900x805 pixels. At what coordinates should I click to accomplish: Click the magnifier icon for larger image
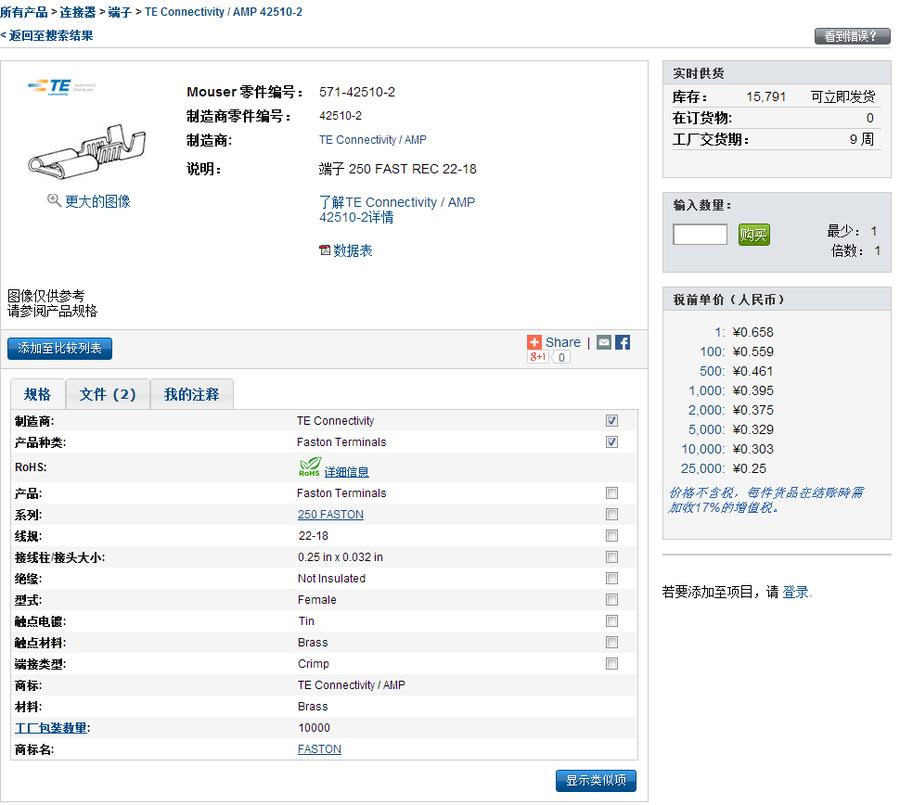pos(54,201)
